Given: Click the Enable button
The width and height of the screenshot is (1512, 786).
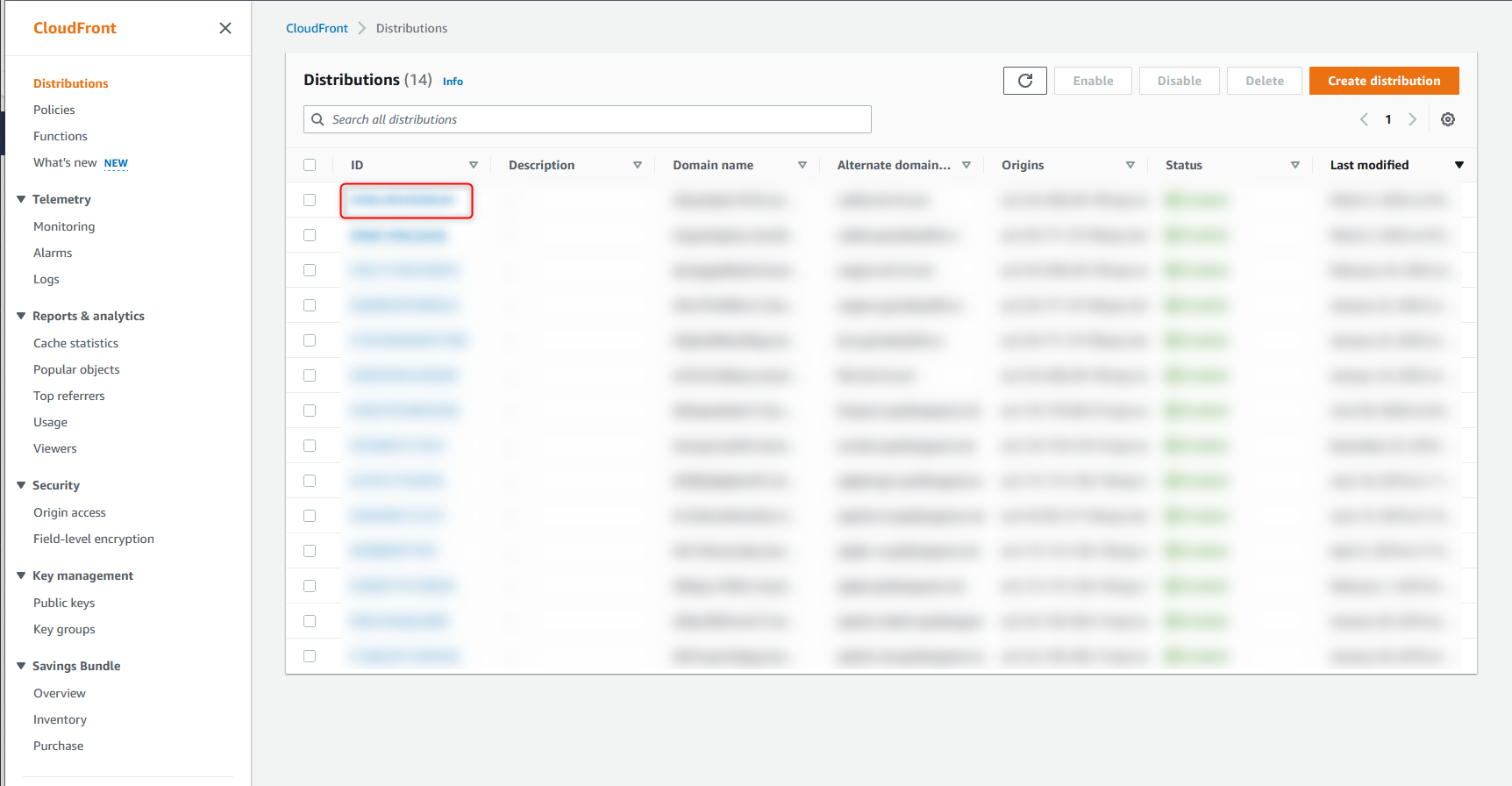Looking at the screenshot, I should (x=1093, y=81).
